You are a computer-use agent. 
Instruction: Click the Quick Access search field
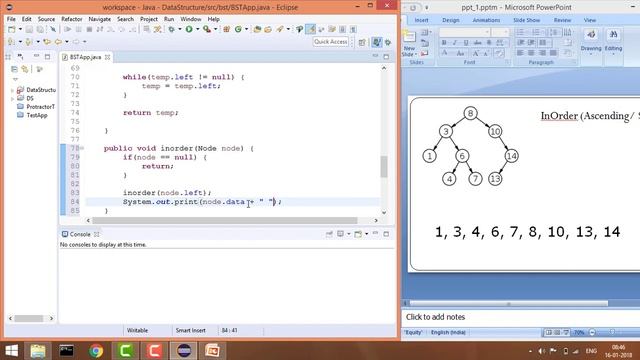[331, 42]
